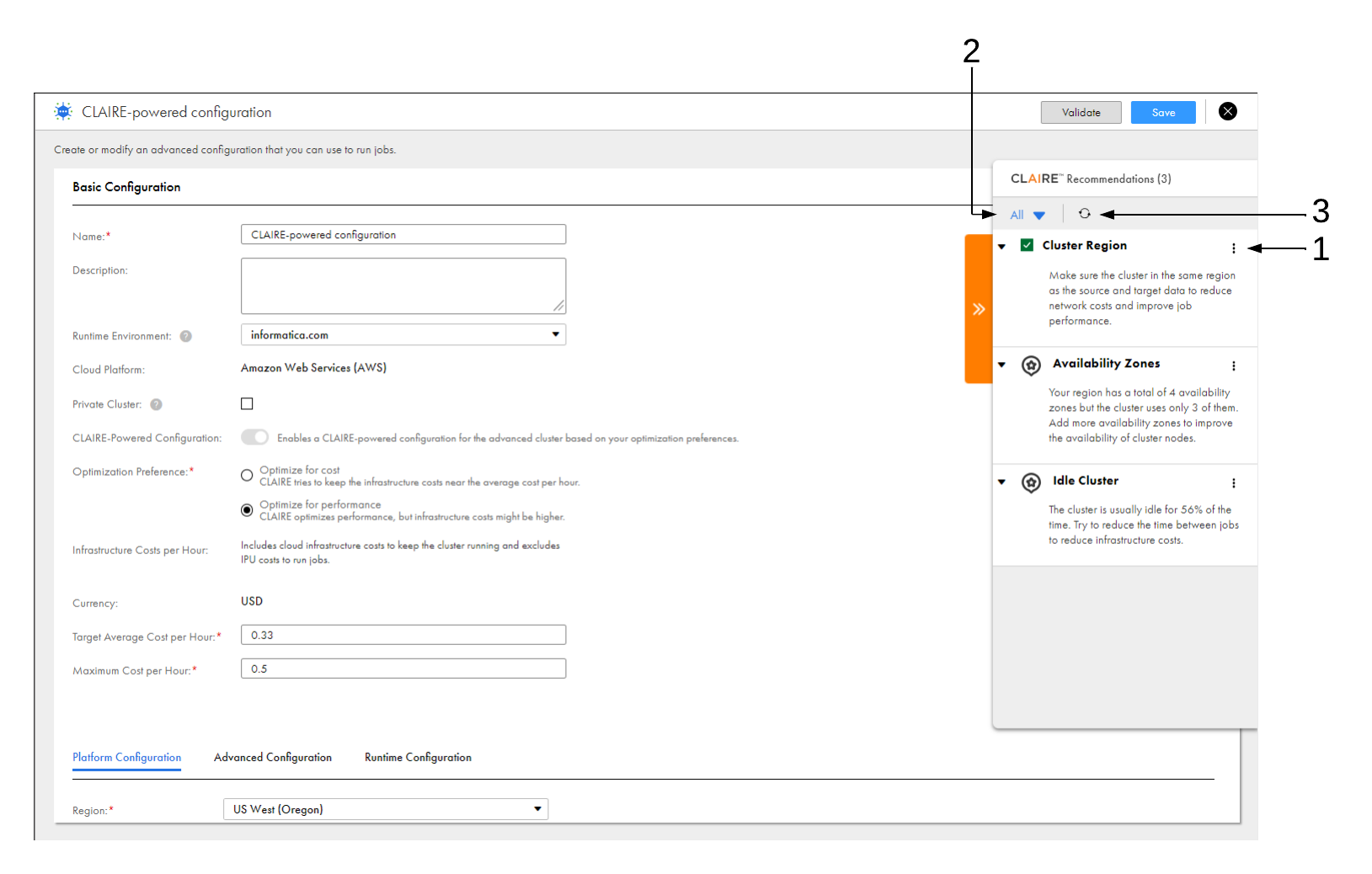Collapse recommendations panel with orange chevron tab
The height and width of the screenshot is (874, 1372).
(x=979, y=309)
